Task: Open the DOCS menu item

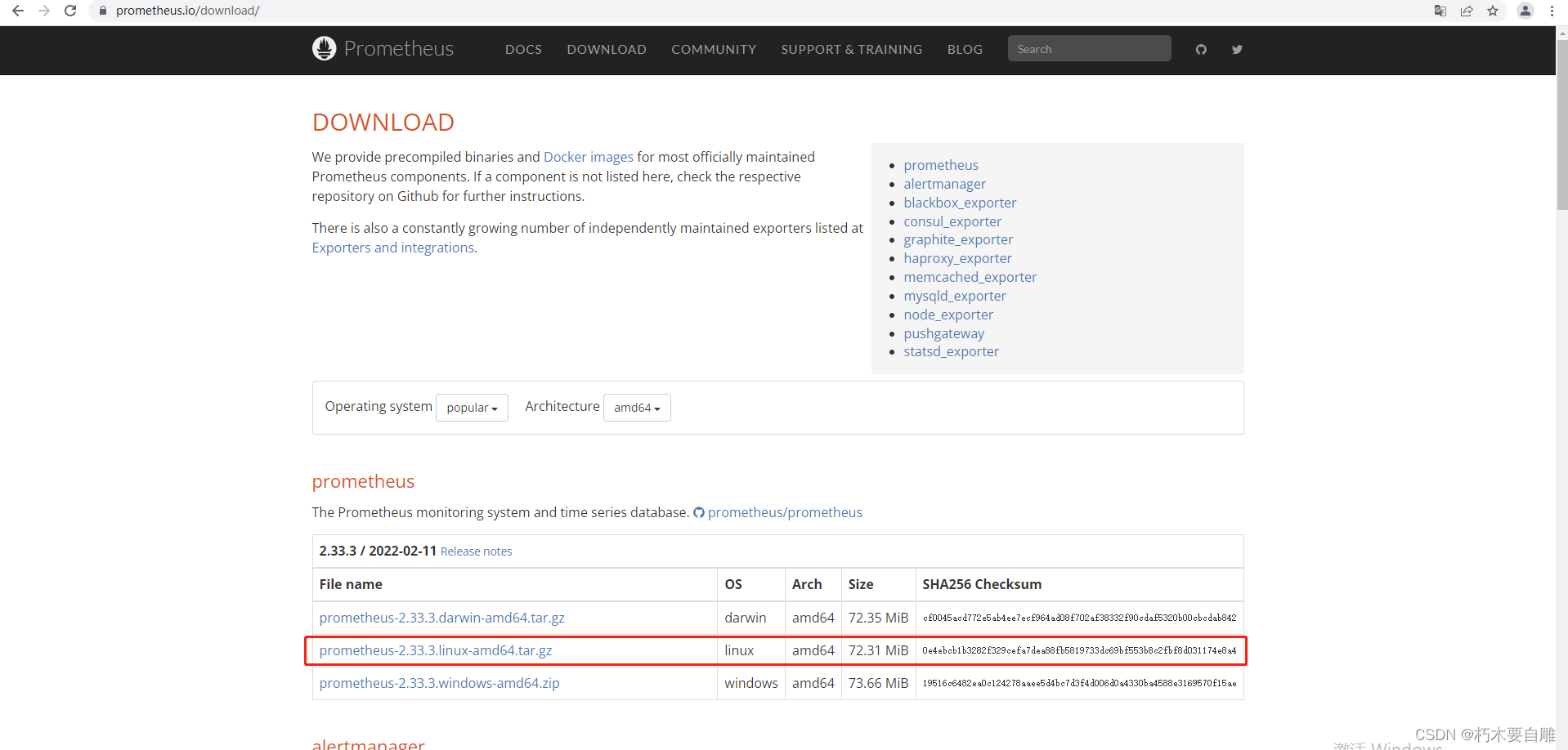Action: tap(523, 50)
